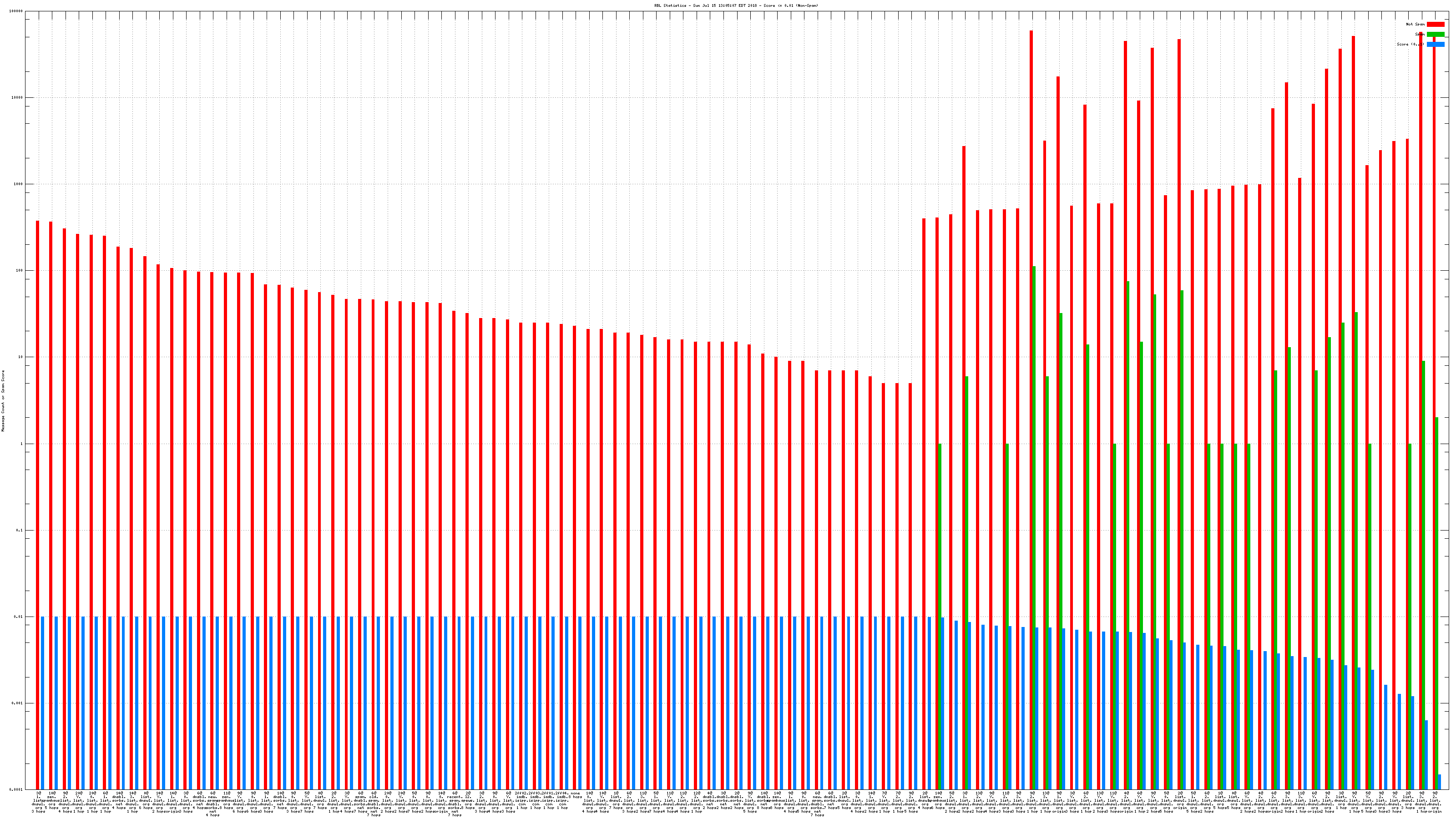Click the 10000 y-axis tick label
This screenshot has height=819, width=1456.
pyautogui.click(x=18, y=98)
